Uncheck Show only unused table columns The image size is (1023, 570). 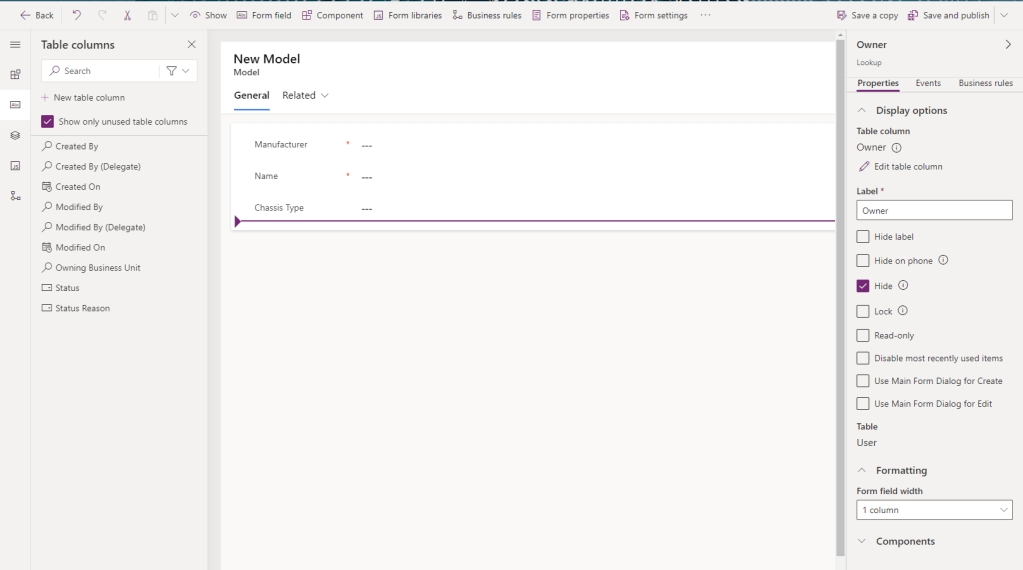[48, 122]
